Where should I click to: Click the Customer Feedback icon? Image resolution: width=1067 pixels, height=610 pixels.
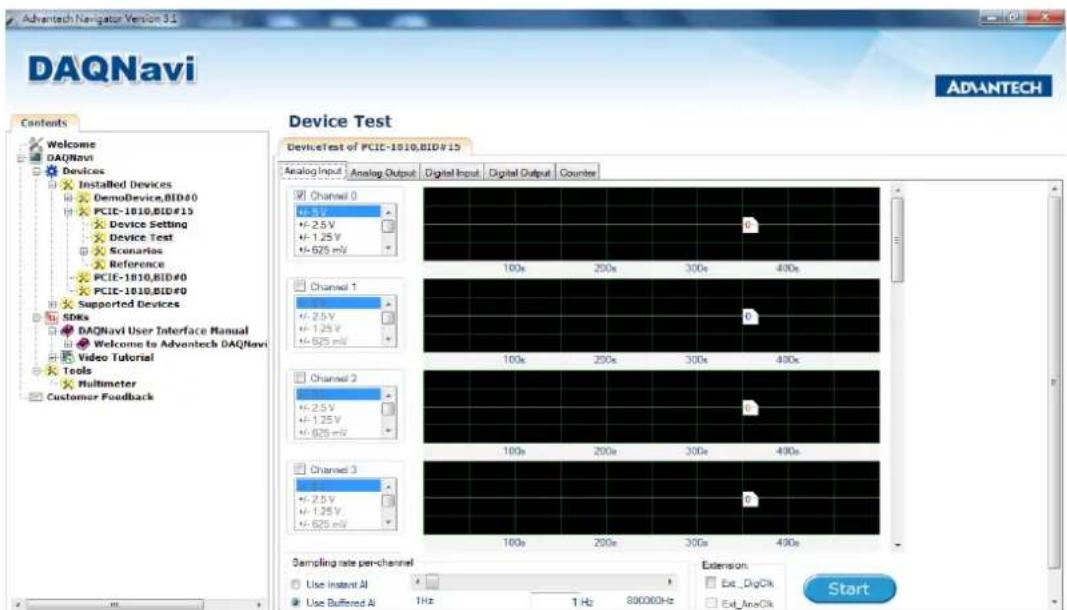pos(35,397)
